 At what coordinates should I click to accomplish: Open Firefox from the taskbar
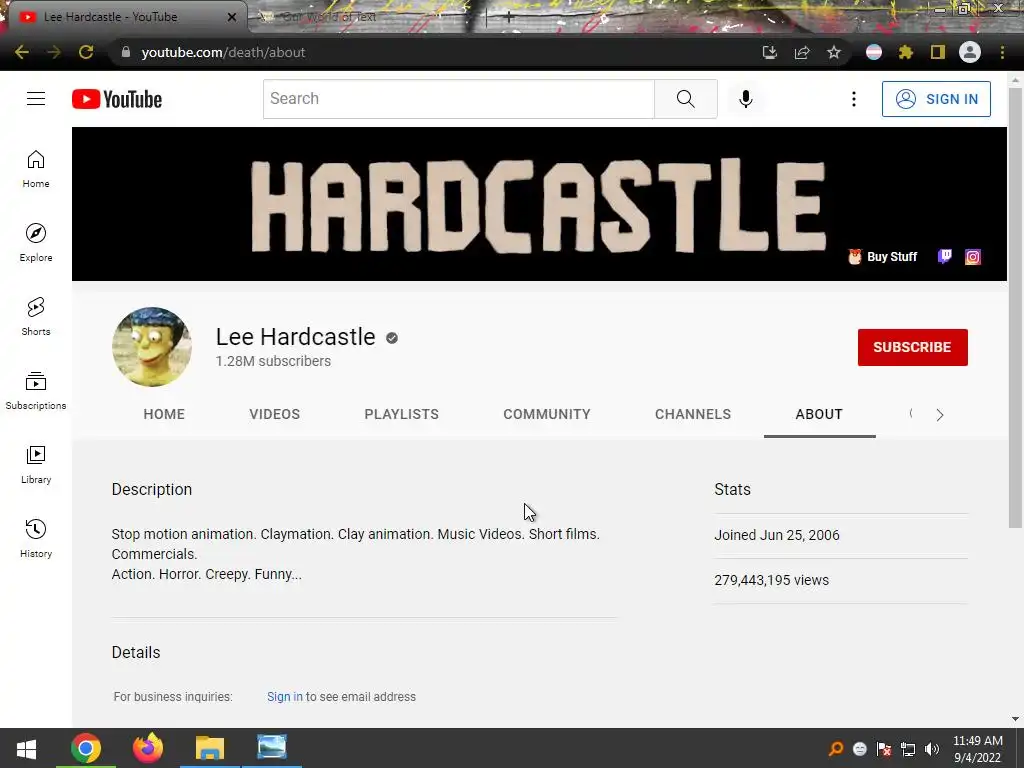coord(148,748)
